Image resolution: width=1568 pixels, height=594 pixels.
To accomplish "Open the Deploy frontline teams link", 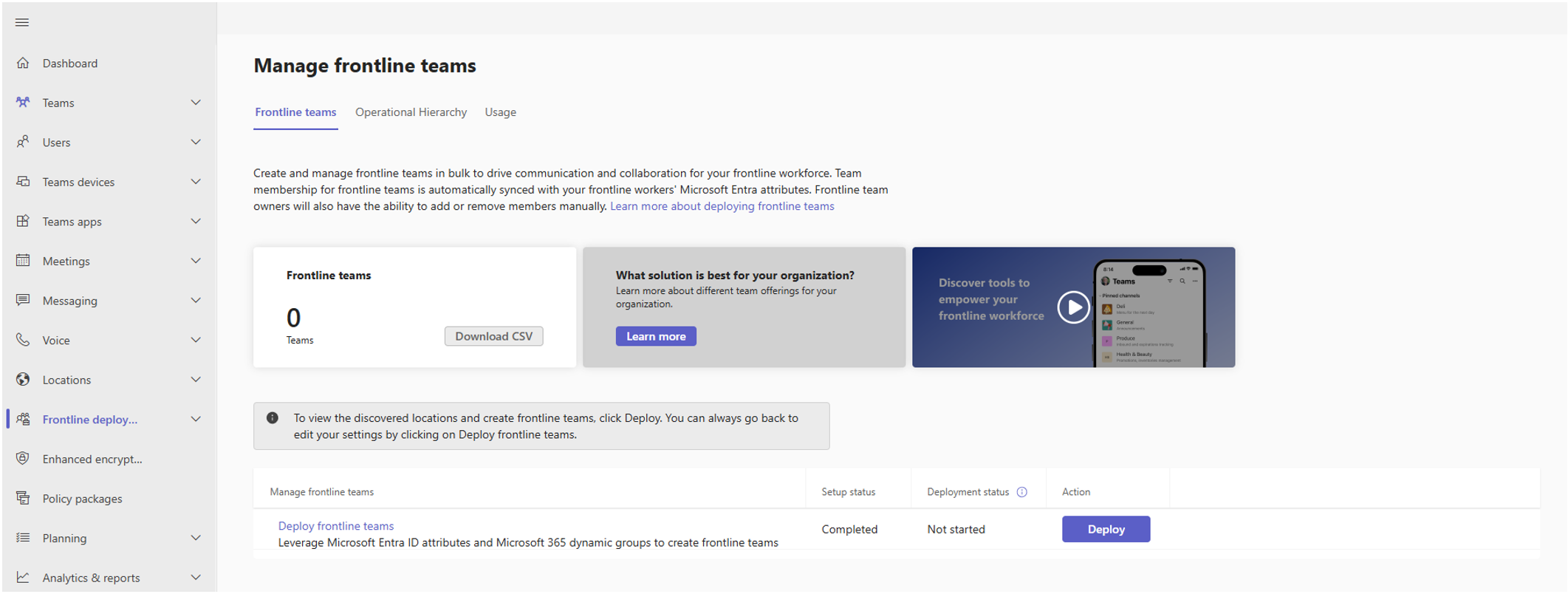I will coord(335,526).
